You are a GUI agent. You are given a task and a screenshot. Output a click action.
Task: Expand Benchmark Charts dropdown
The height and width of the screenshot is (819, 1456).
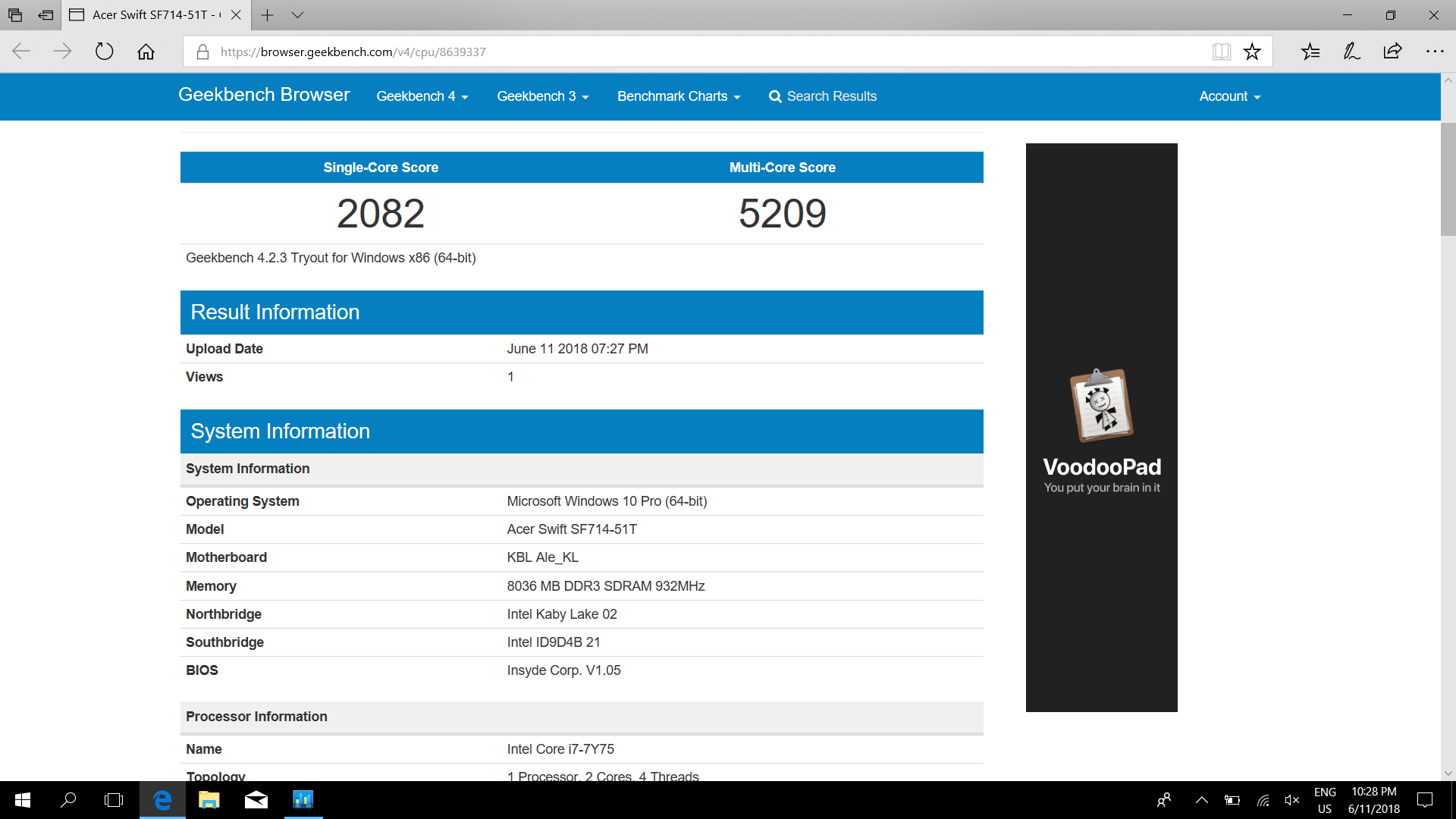679,96
